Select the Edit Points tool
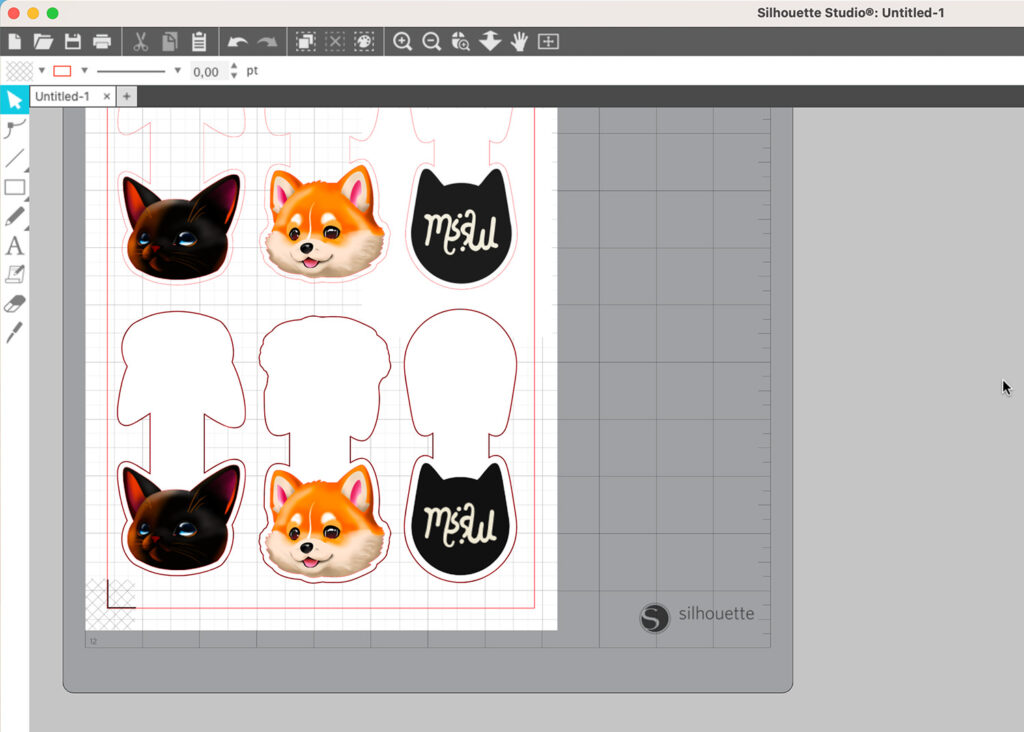Screen dimensions: 1024x732 point(14,129)
